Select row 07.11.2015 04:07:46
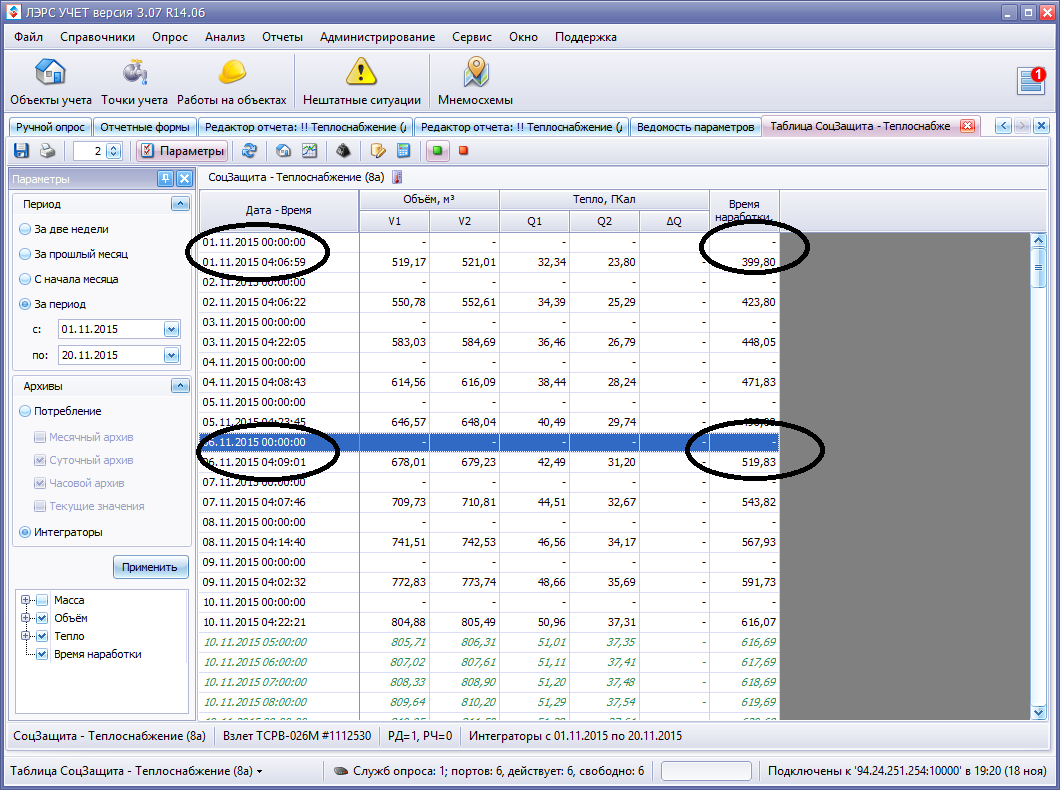 click(489, 502)
